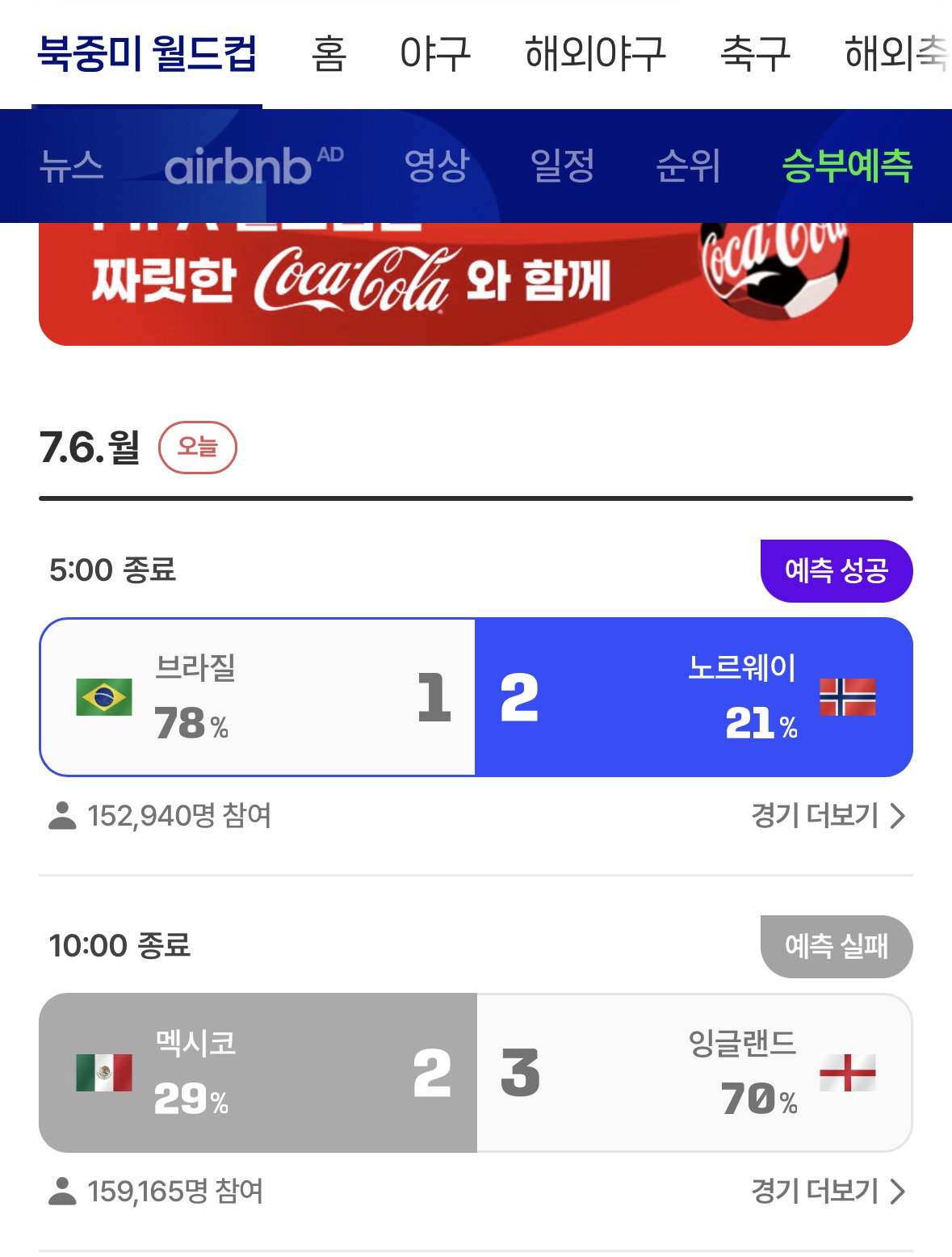Go to the 일정 sub-tab

563,166
